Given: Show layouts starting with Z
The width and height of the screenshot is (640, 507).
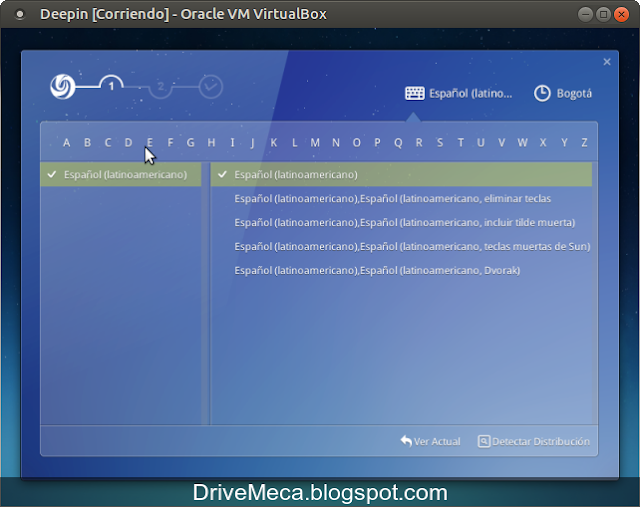Looking at the screenshot, I should 584,142.
